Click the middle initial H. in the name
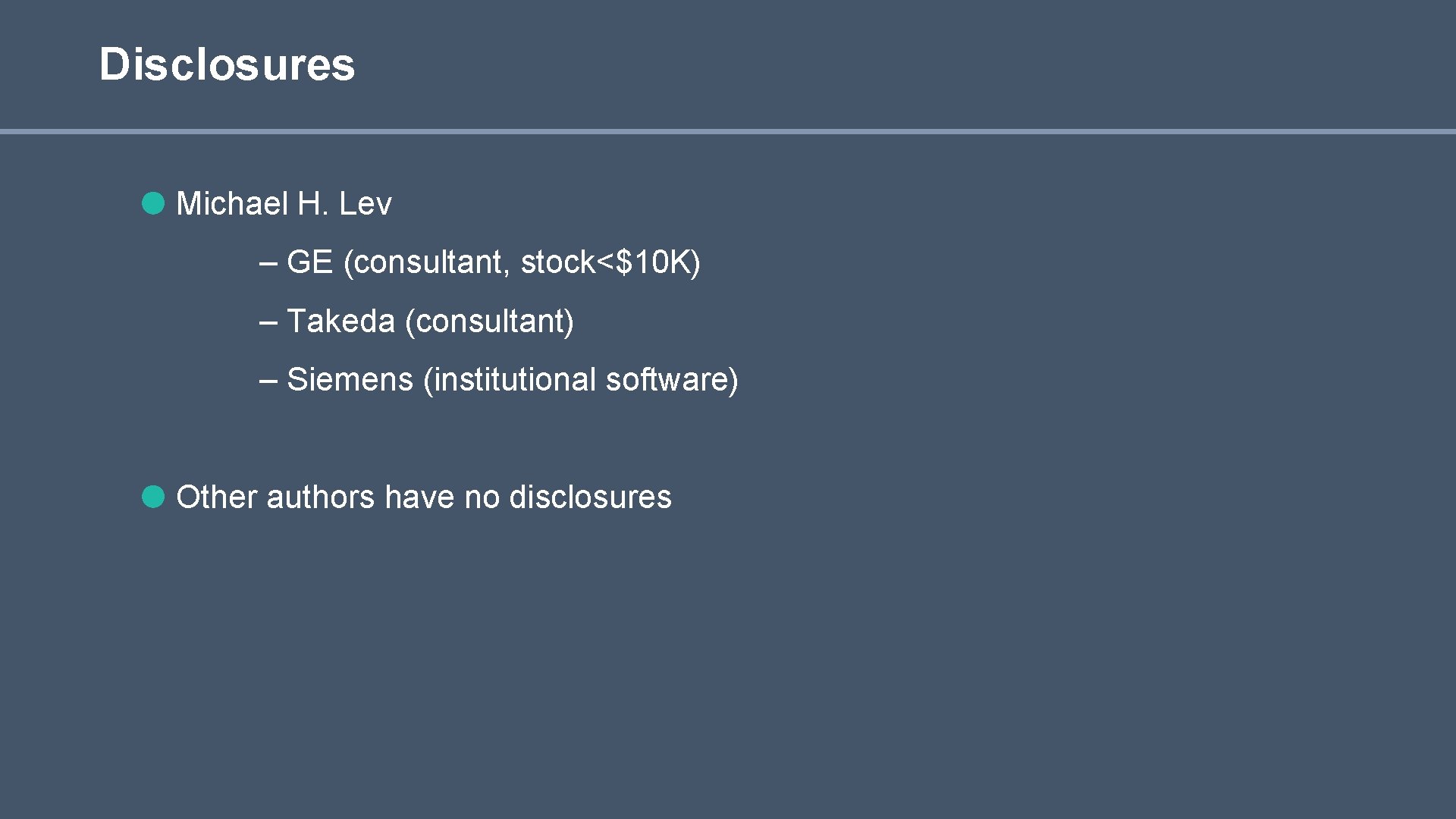This screenshot has width=1456, height=819. [312, 203]
